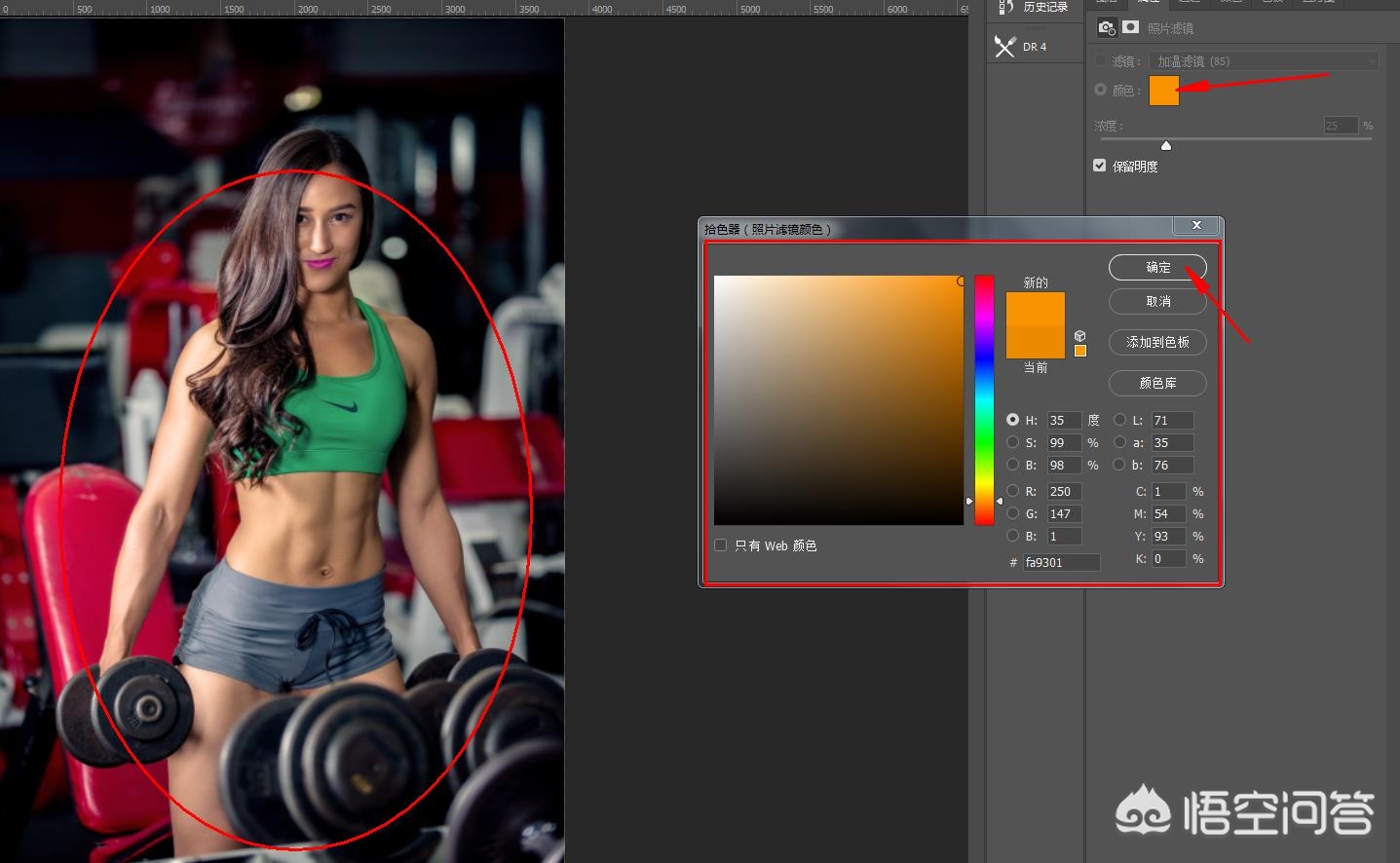Screen dimensions: 1400x863
Task: Select the Lab a channel radio button
Action: coord(1120,442)
